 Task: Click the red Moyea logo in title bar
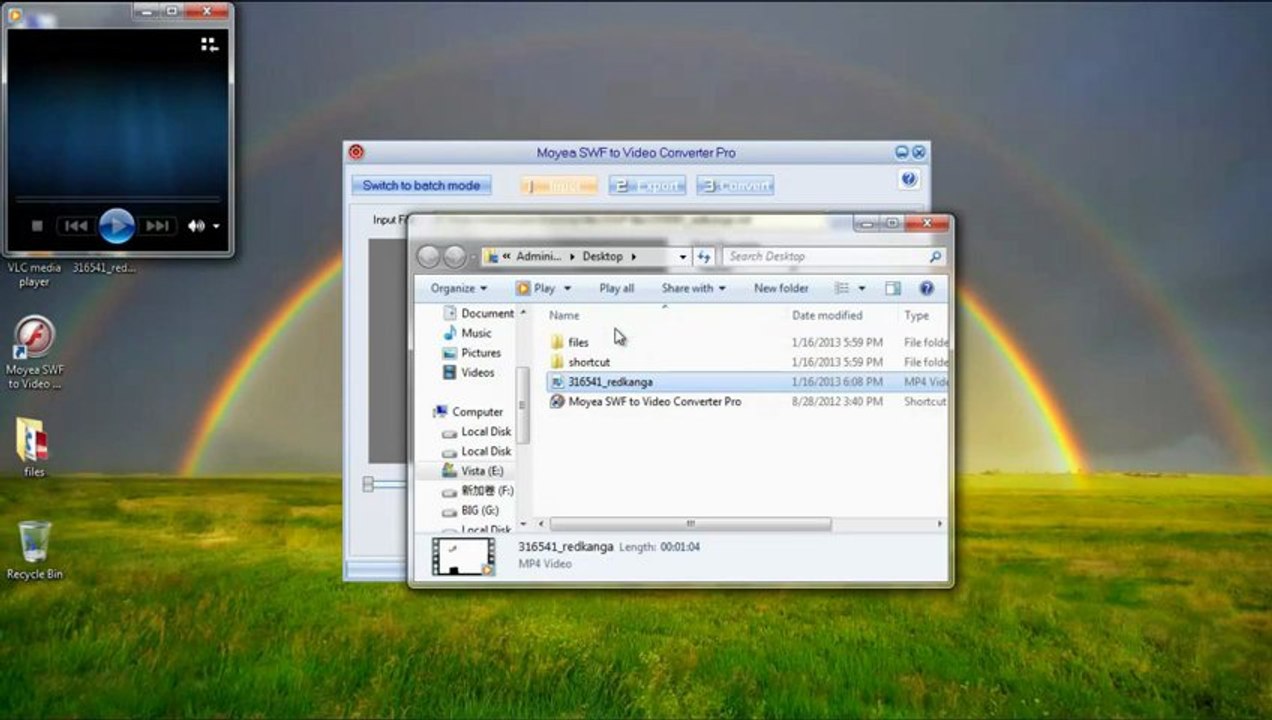click(x=356, y=152)
